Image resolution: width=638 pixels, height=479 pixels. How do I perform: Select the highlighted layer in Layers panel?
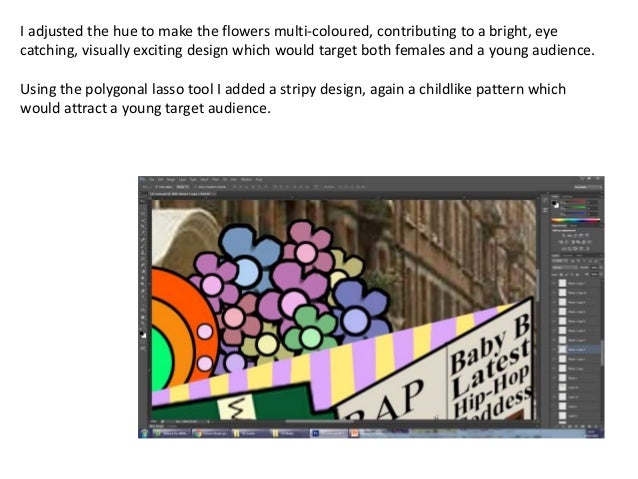577,349
